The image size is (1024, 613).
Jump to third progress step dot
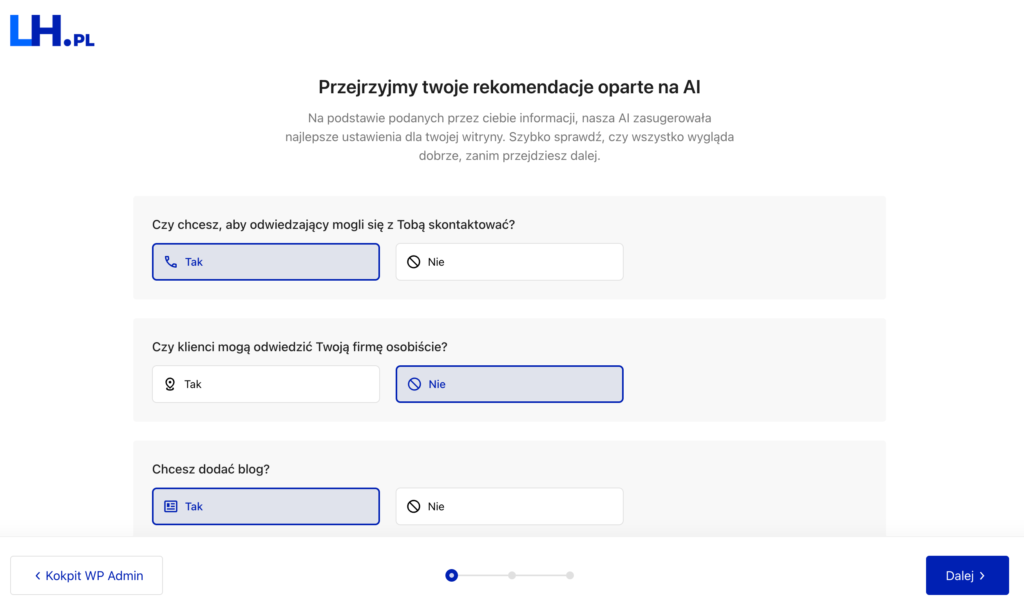(x=570, y=575)
